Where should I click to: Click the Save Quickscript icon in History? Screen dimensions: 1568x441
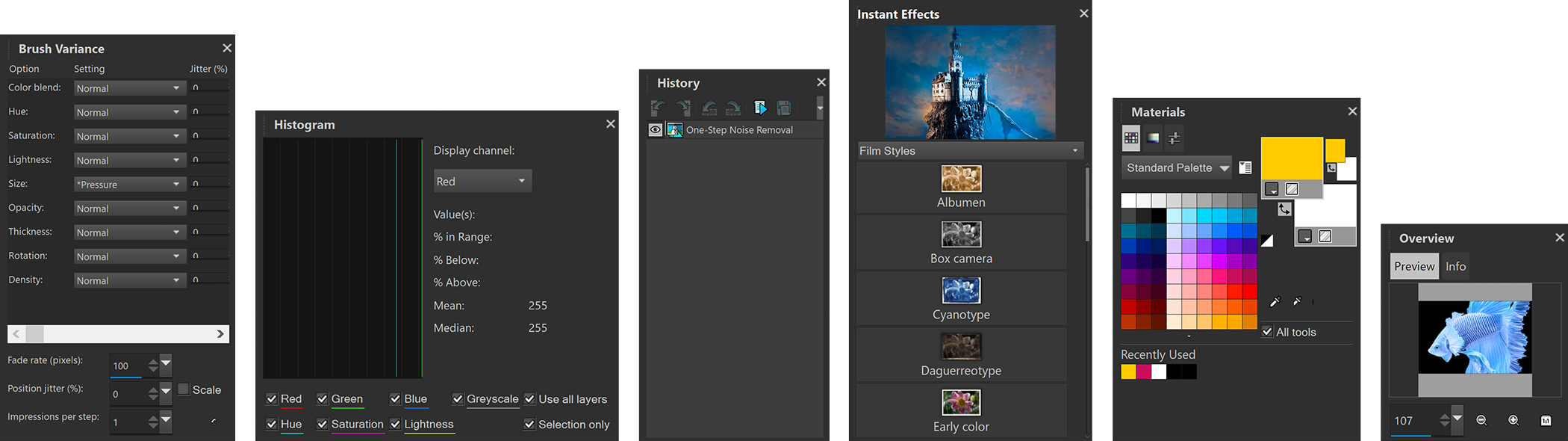[783, 108]
